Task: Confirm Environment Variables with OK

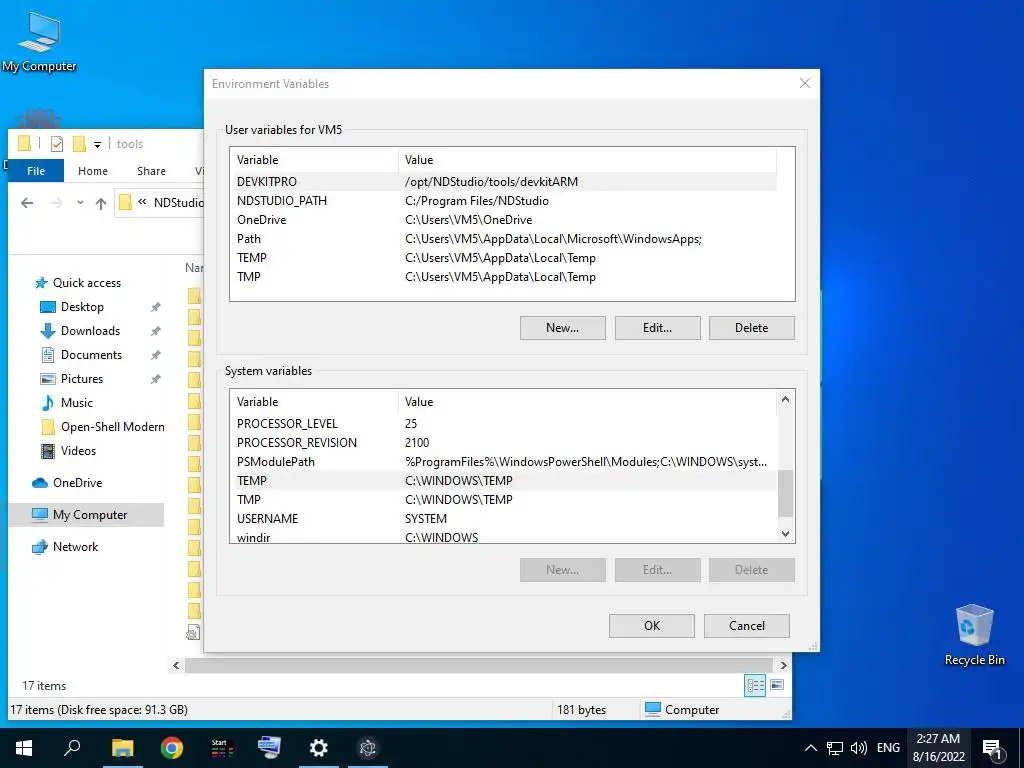Action: pyautogui.click(x=652, y=626)
